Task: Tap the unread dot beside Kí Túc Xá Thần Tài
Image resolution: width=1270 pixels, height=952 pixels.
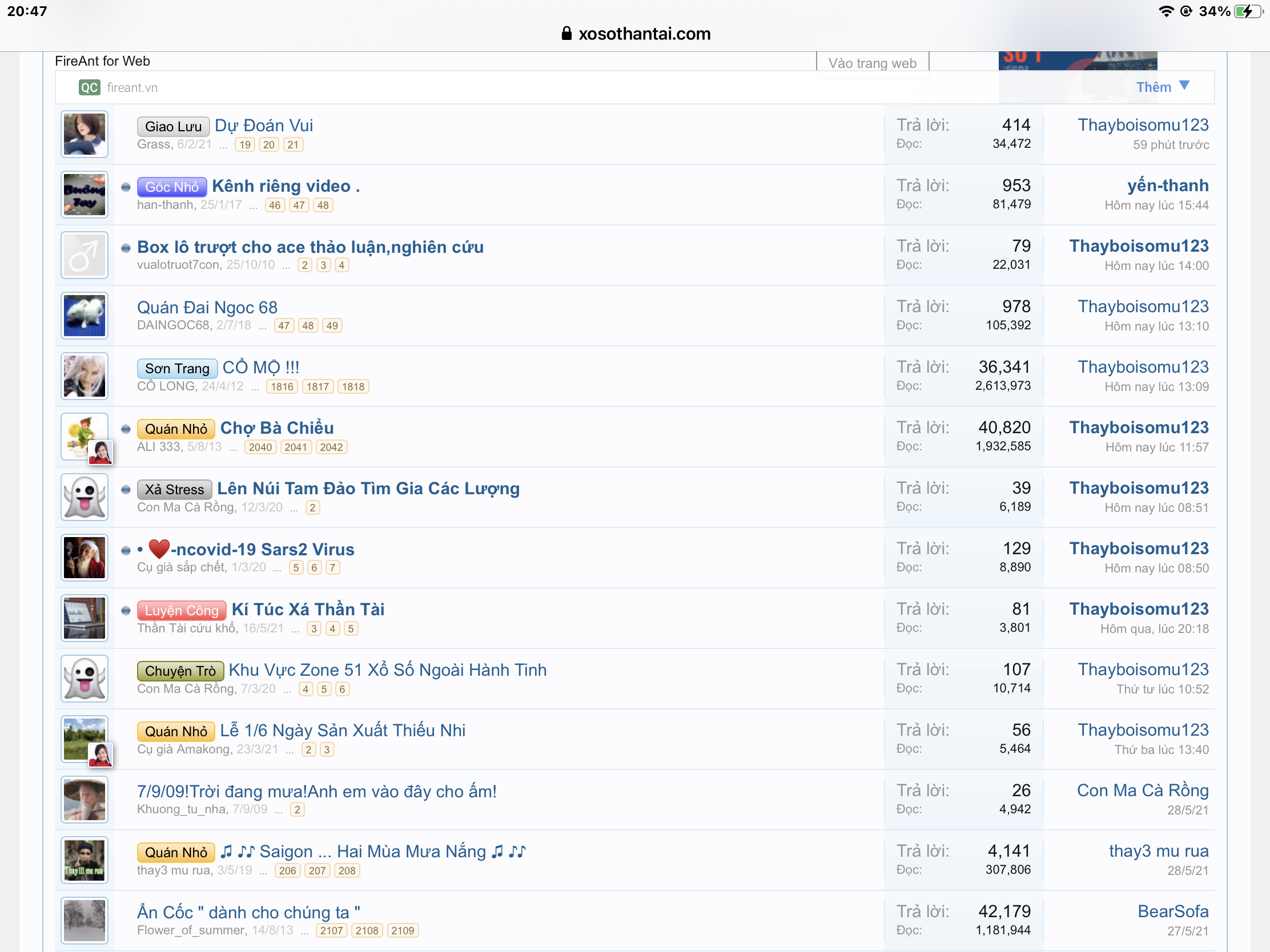Action: pos(126,611)
